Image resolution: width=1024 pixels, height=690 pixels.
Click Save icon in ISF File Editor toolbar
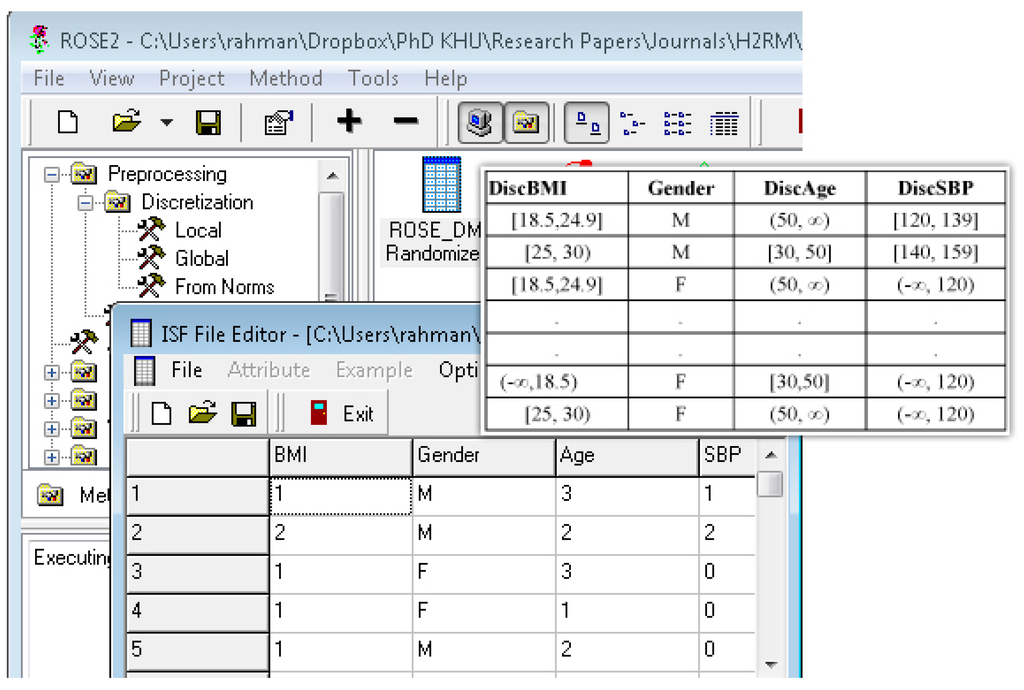(243, 413)
